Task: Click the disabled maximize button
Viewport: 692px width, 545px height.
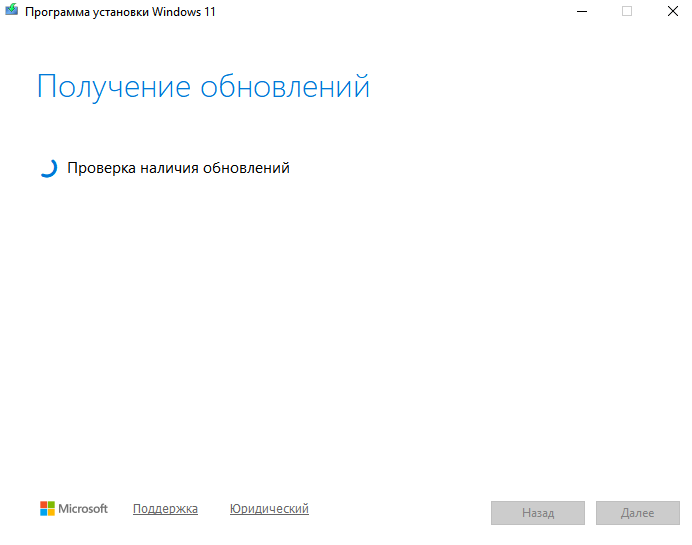Action: 627,11
